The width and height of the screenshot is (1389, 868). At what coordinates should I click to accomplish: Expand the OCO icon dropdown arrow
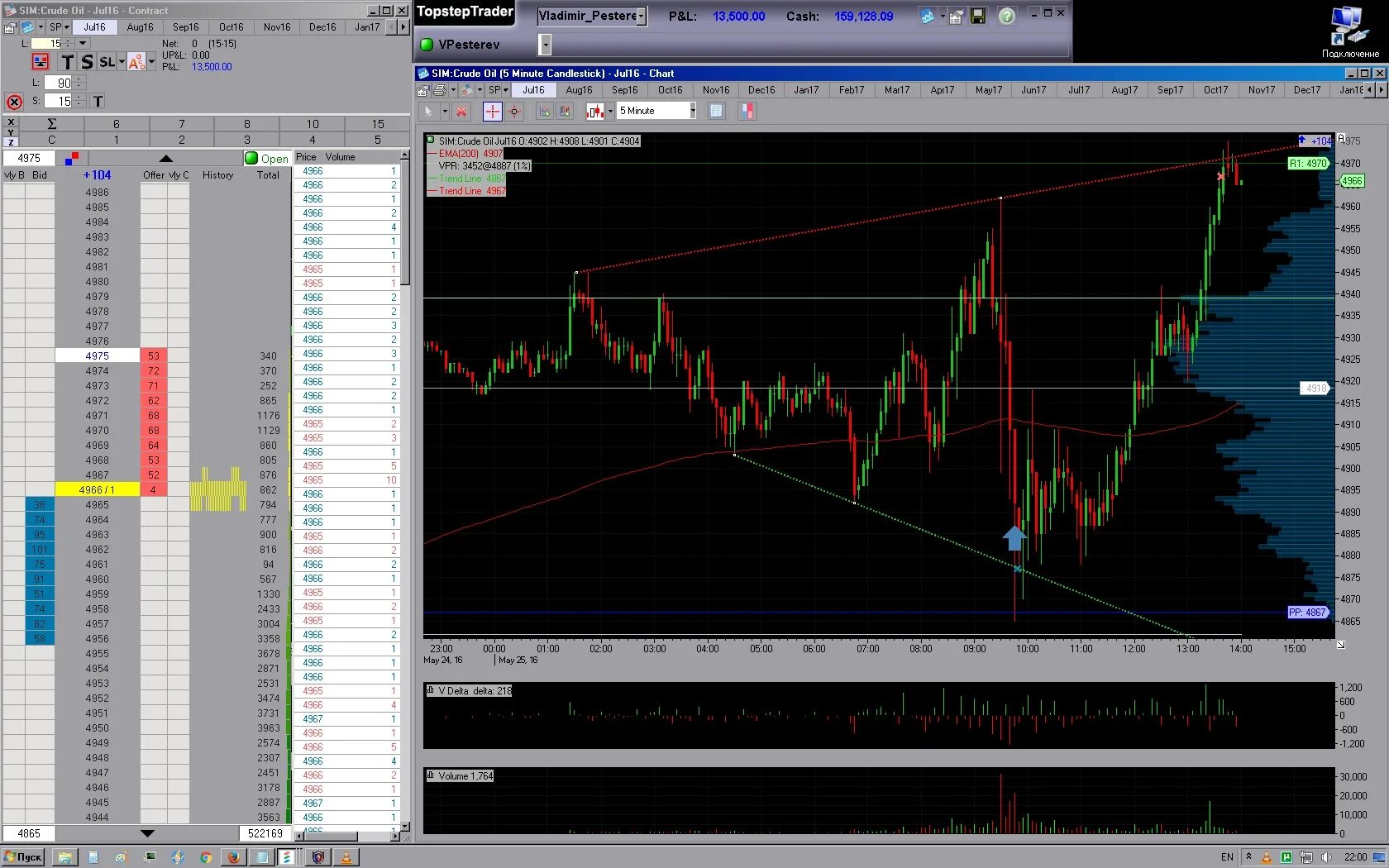pyautogui.click(x=151, y=62)
